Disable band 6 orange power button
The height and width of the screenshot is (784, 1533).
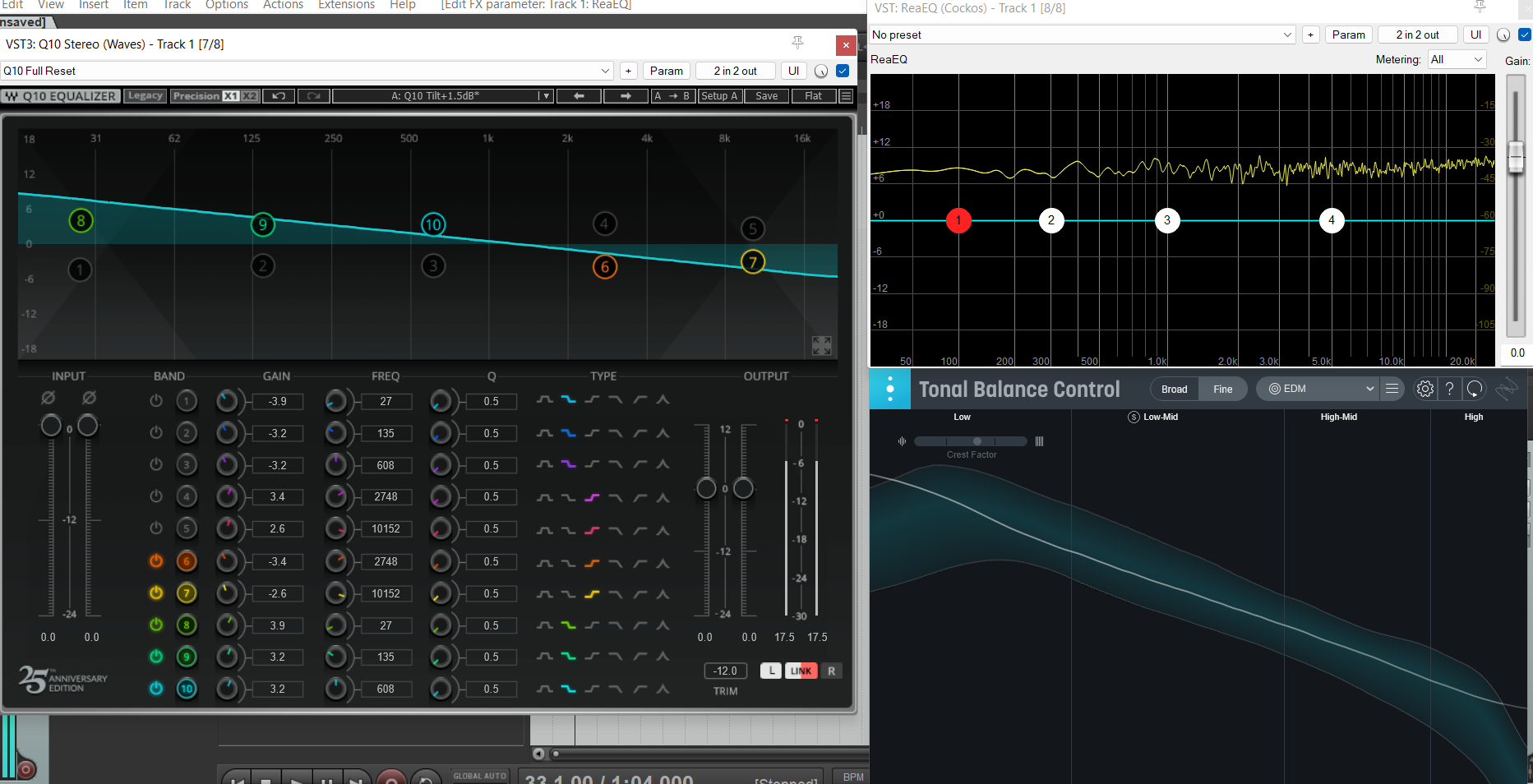[156, 560]
